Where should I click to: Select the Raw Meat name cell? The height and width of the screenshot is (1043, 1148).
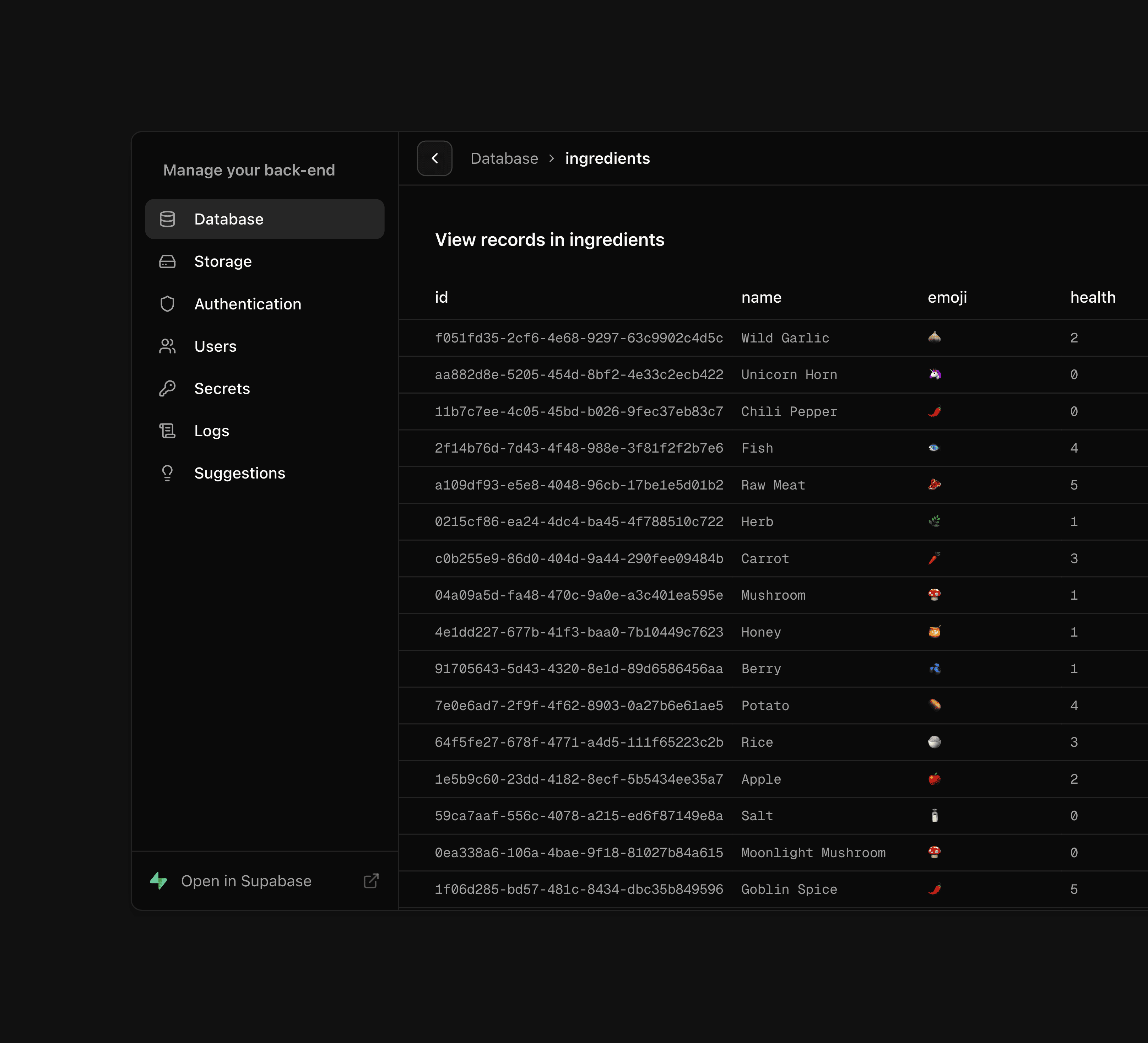773,485
